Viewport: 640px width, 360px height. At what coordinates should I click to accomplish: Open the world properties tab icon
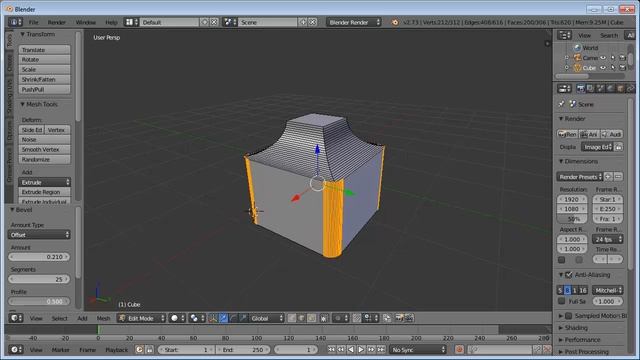click(x=610, y=88)
